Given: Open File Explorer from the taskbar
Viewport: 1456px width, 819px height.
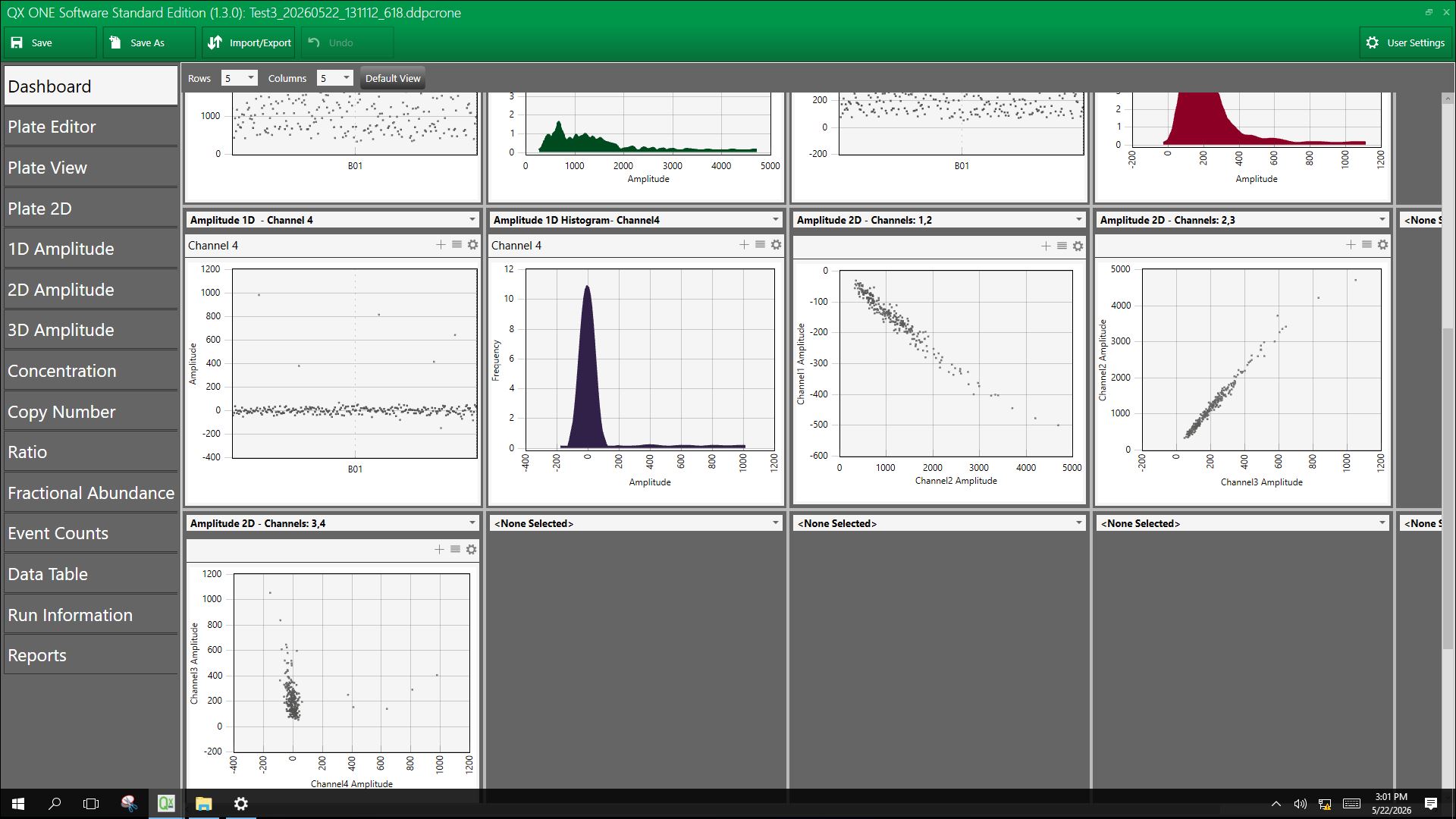Looking at the screenshot, I should tap(203, 804).
